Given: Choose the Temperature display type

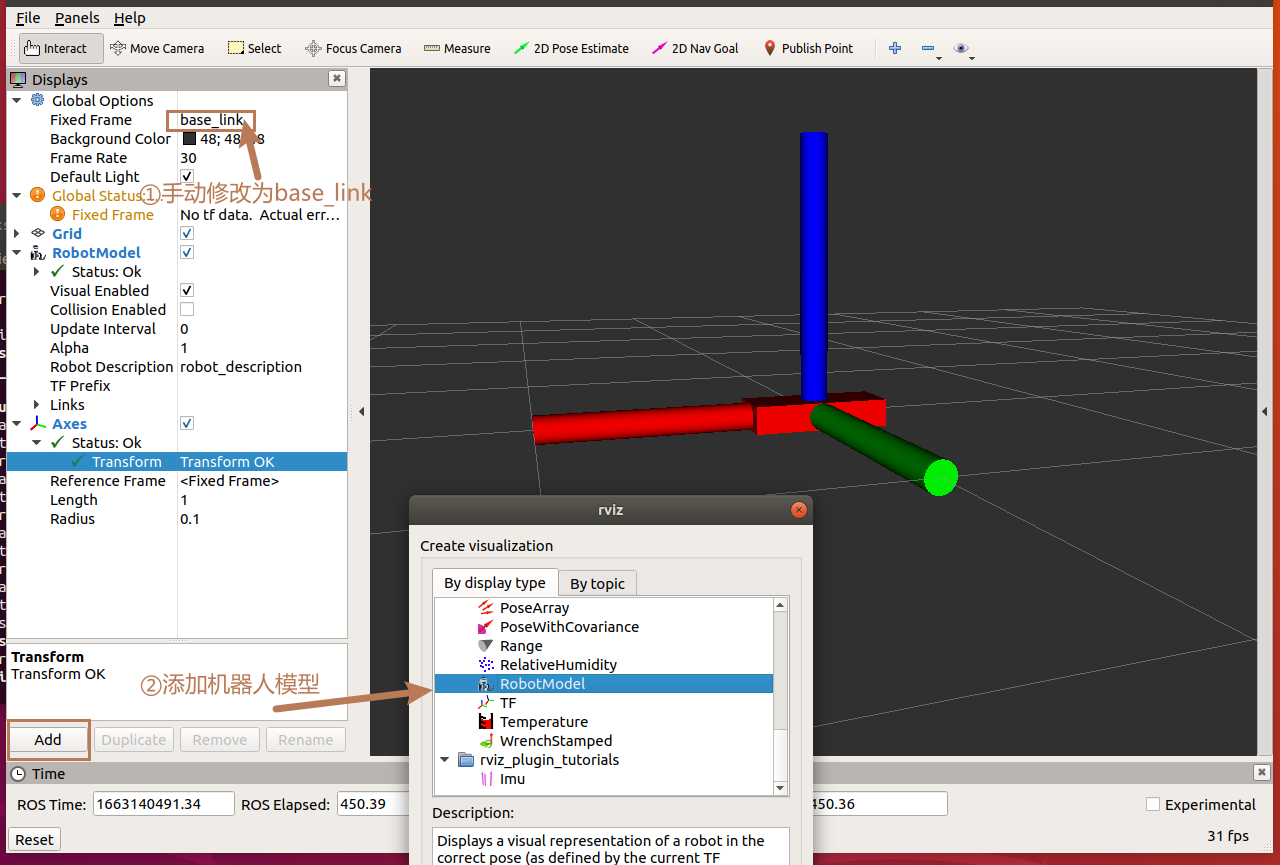Looking at the screenshot, I should pos(544,722).
